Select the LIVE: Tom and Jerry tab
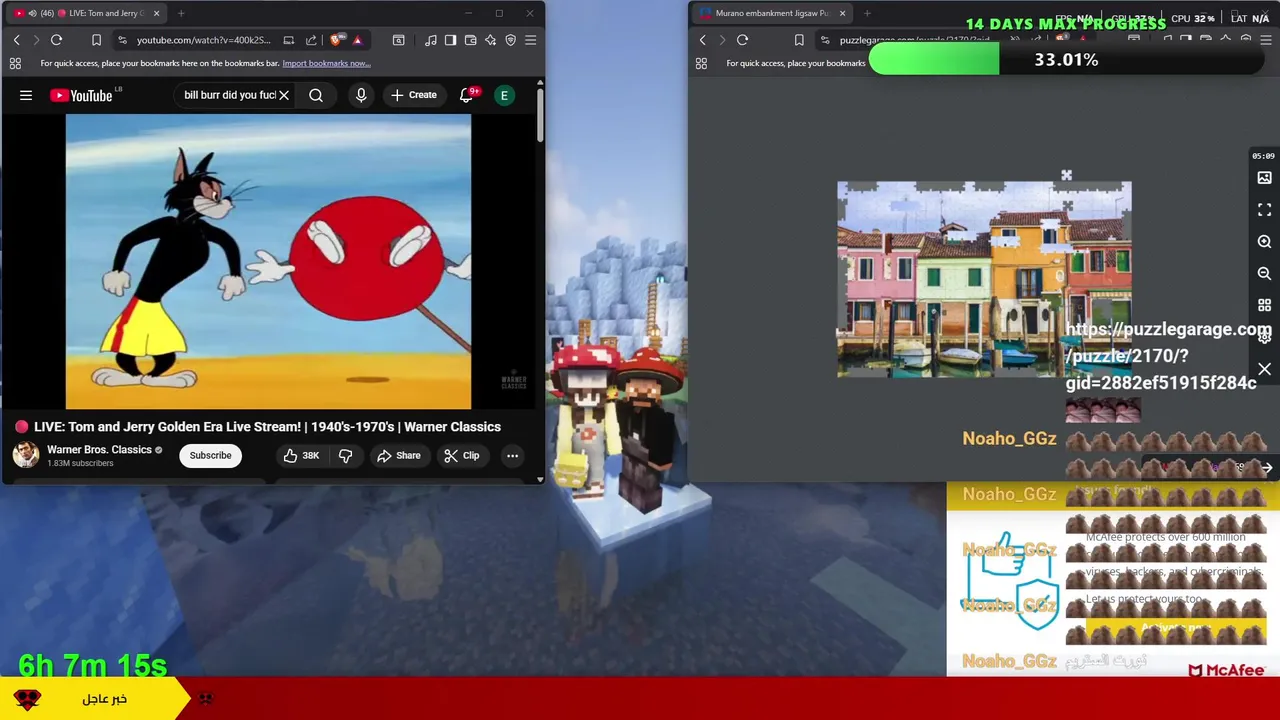Screen dimensions: 1280x720 [x=85, y=13]
